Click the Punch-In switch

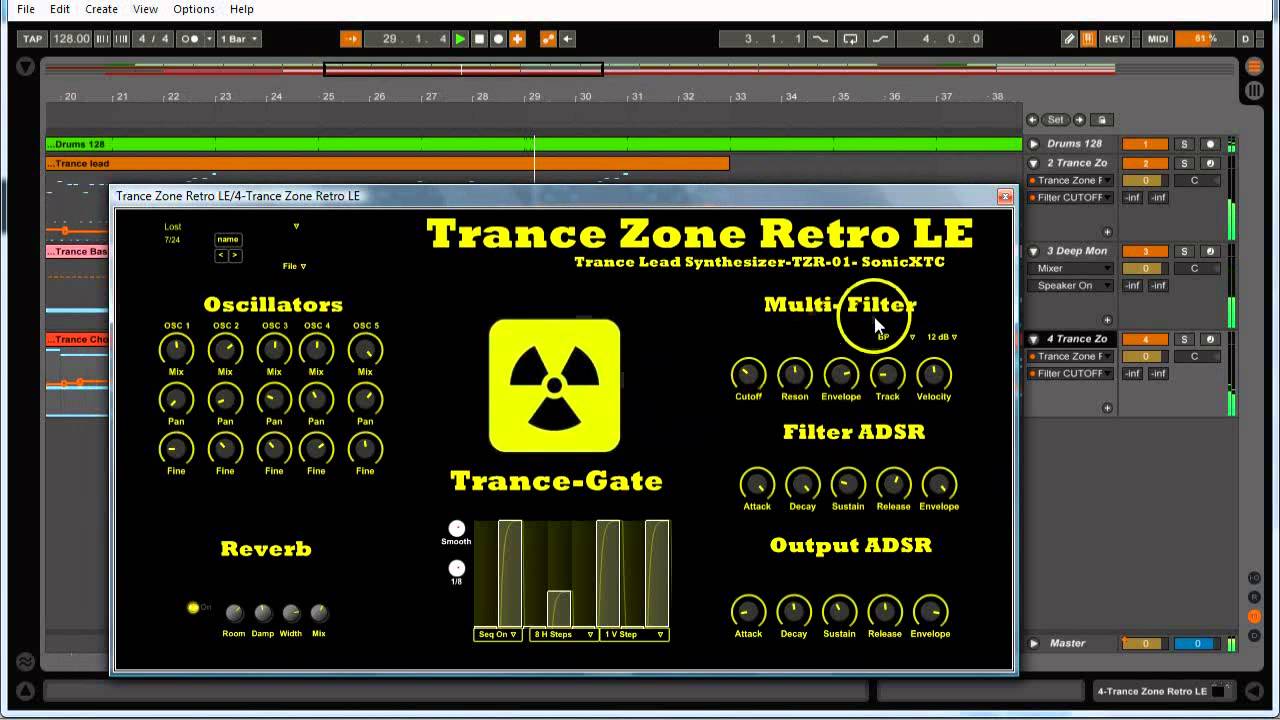click(x=820, y=39)
